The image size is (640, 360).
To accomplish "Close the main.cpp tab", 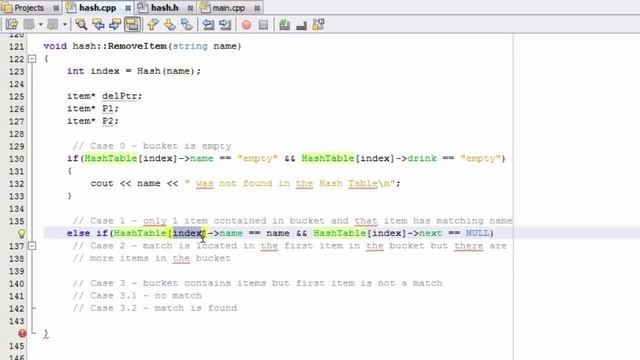I will 257,8.
